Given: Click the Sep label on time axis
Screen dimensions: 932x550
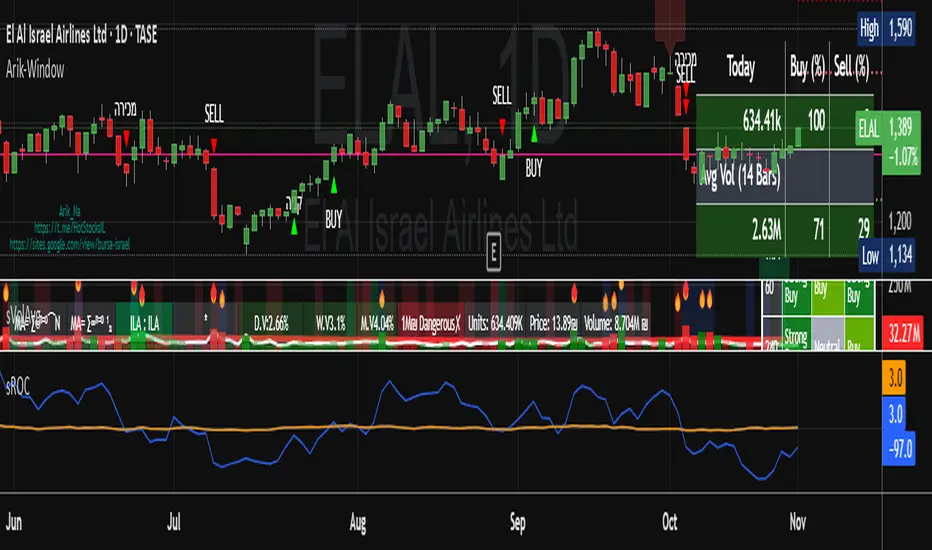Looking at the screenshot, I should click(x=518, y=522).
